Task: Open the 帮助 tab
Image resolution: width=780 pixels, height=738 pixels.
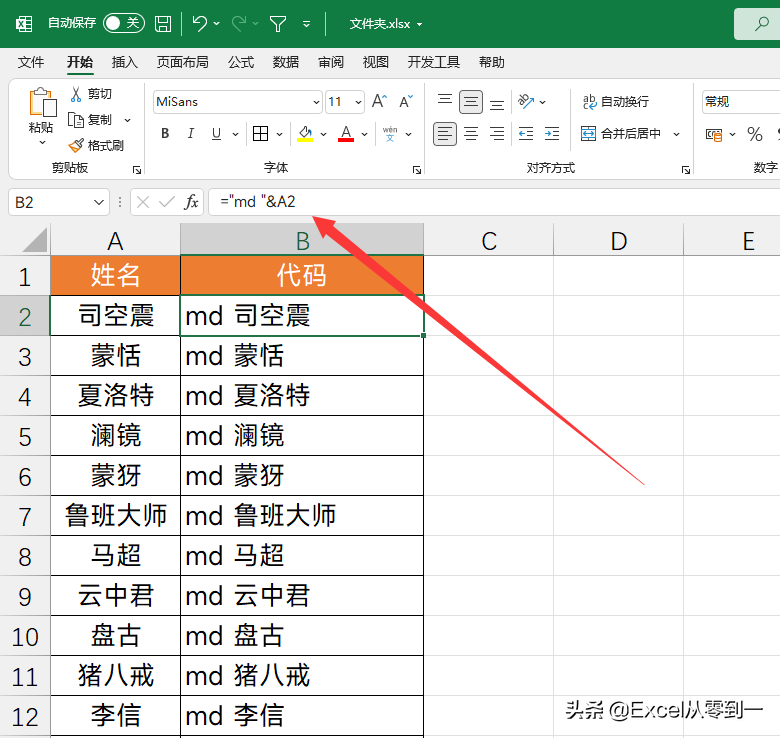Action: click(491, 62)
